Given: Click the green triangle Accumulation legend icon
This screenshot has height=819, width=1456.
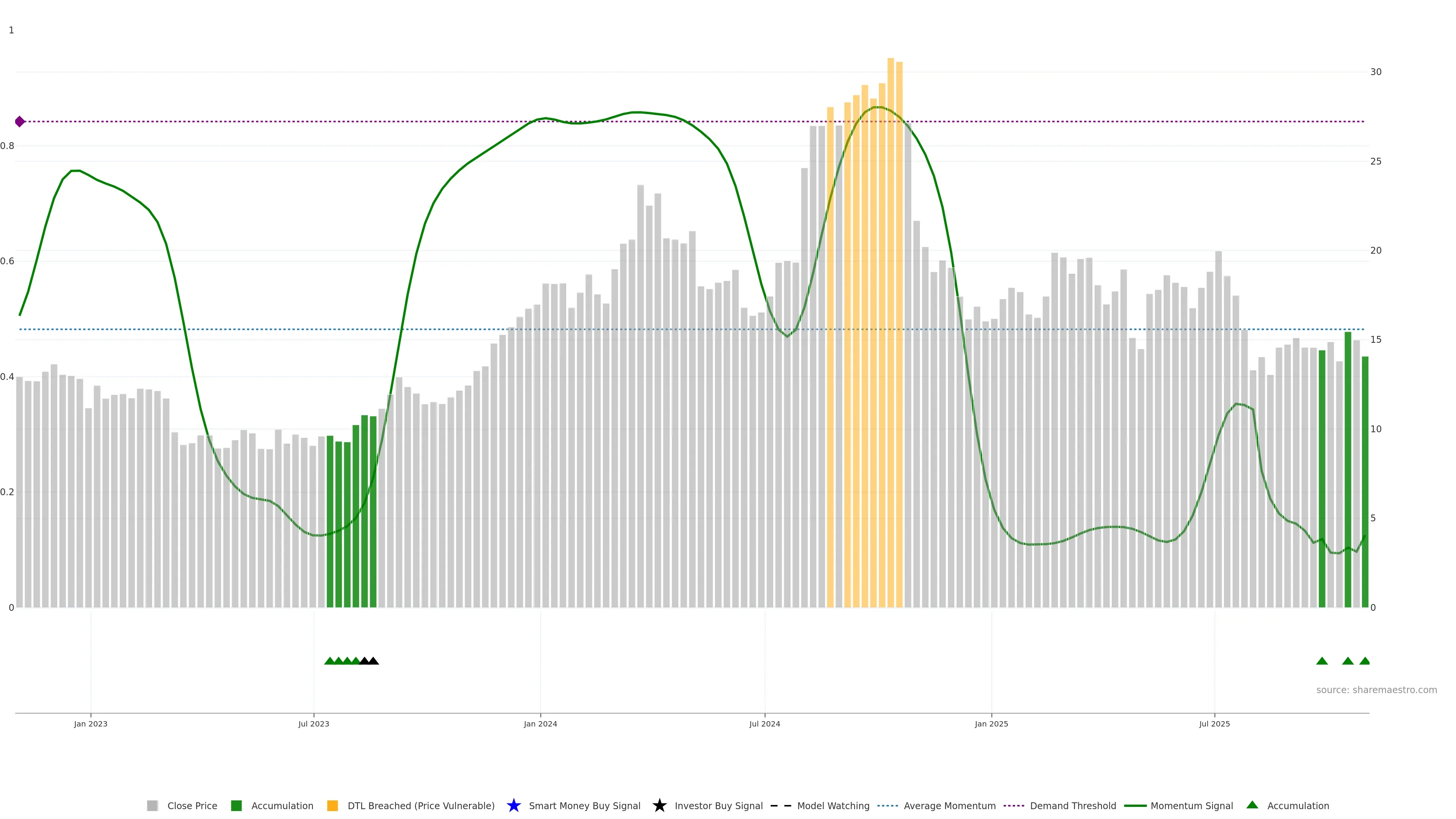Looking at the screenshot, I should tap(1252, 805).
